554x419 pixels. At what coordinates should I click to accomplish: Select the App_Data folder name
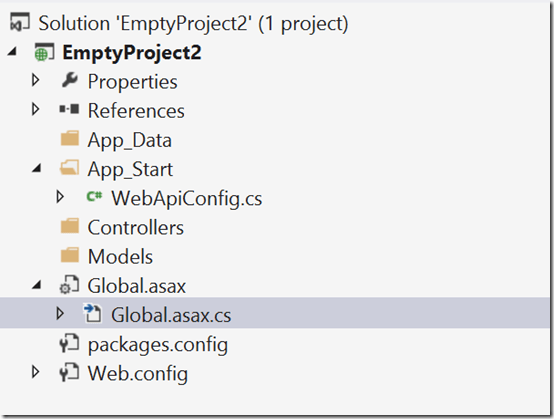(x=130, y=141)
